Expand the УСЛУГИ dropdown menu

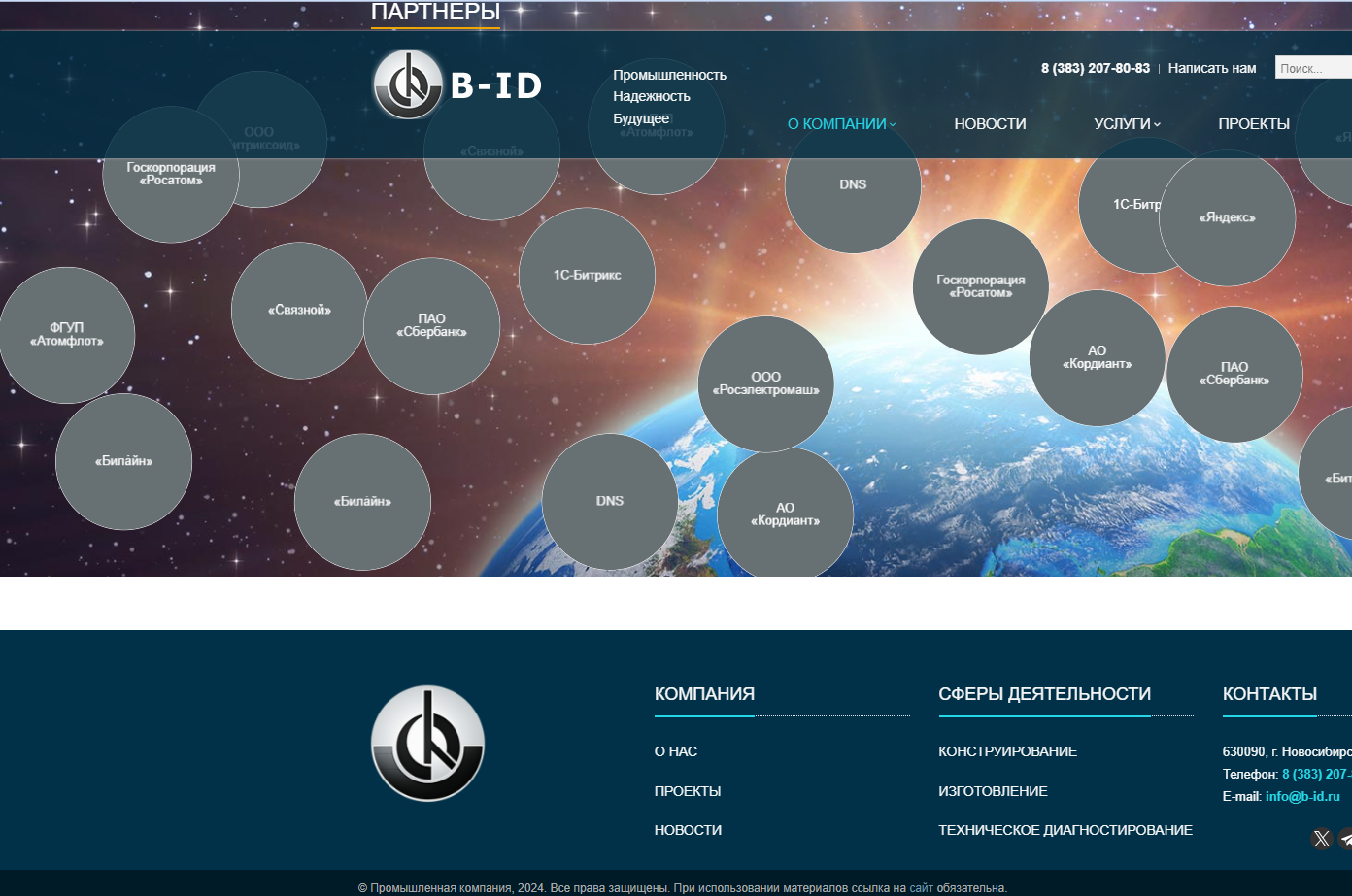[x=1127, y=124]
